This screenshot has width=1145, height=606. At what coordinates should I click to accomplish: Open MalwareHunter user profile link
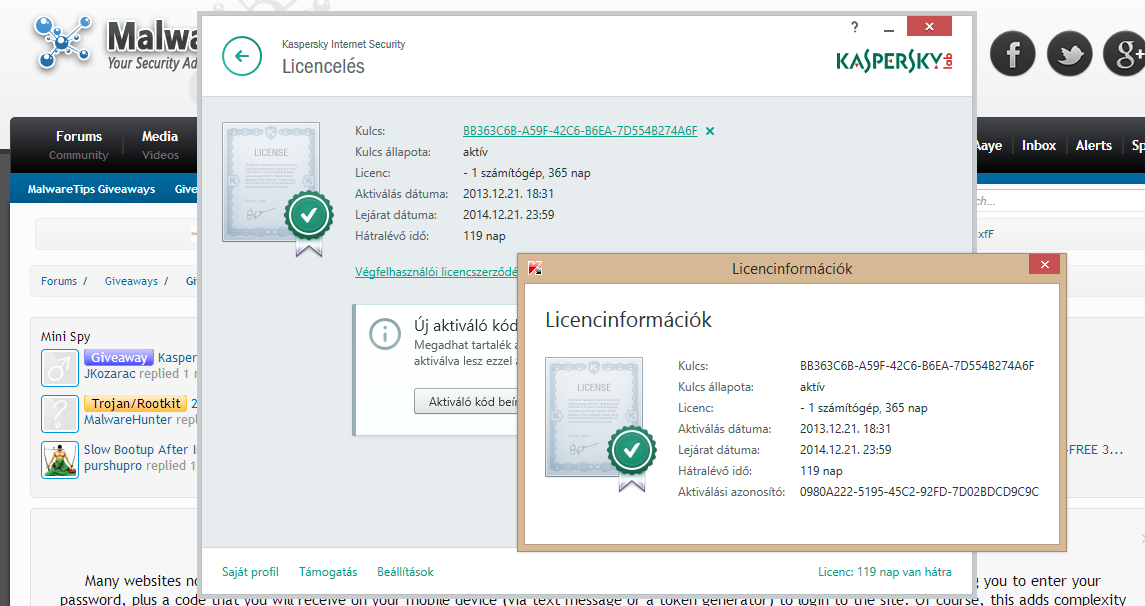tap(128, 420)
